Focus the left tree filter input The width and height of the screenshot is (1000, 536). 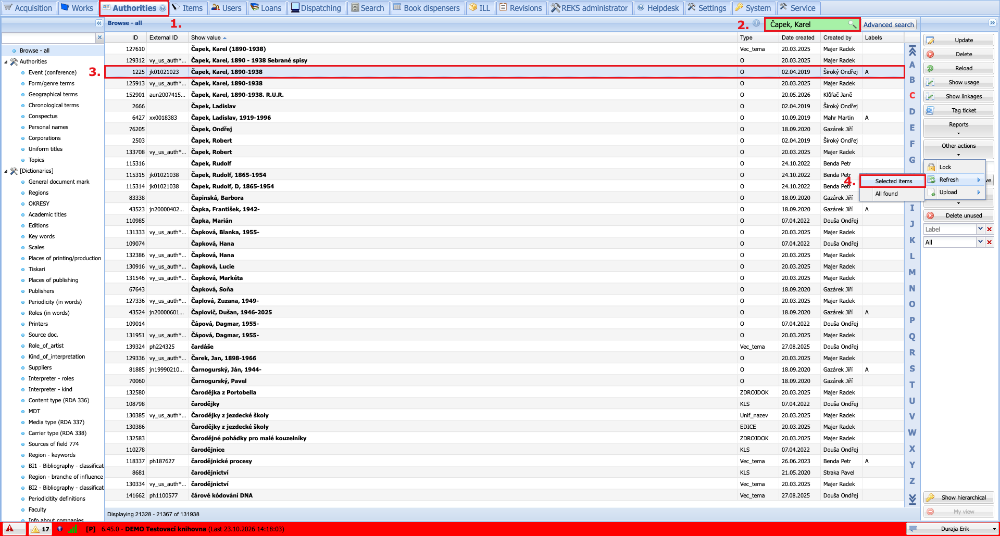tap(48, 38)
